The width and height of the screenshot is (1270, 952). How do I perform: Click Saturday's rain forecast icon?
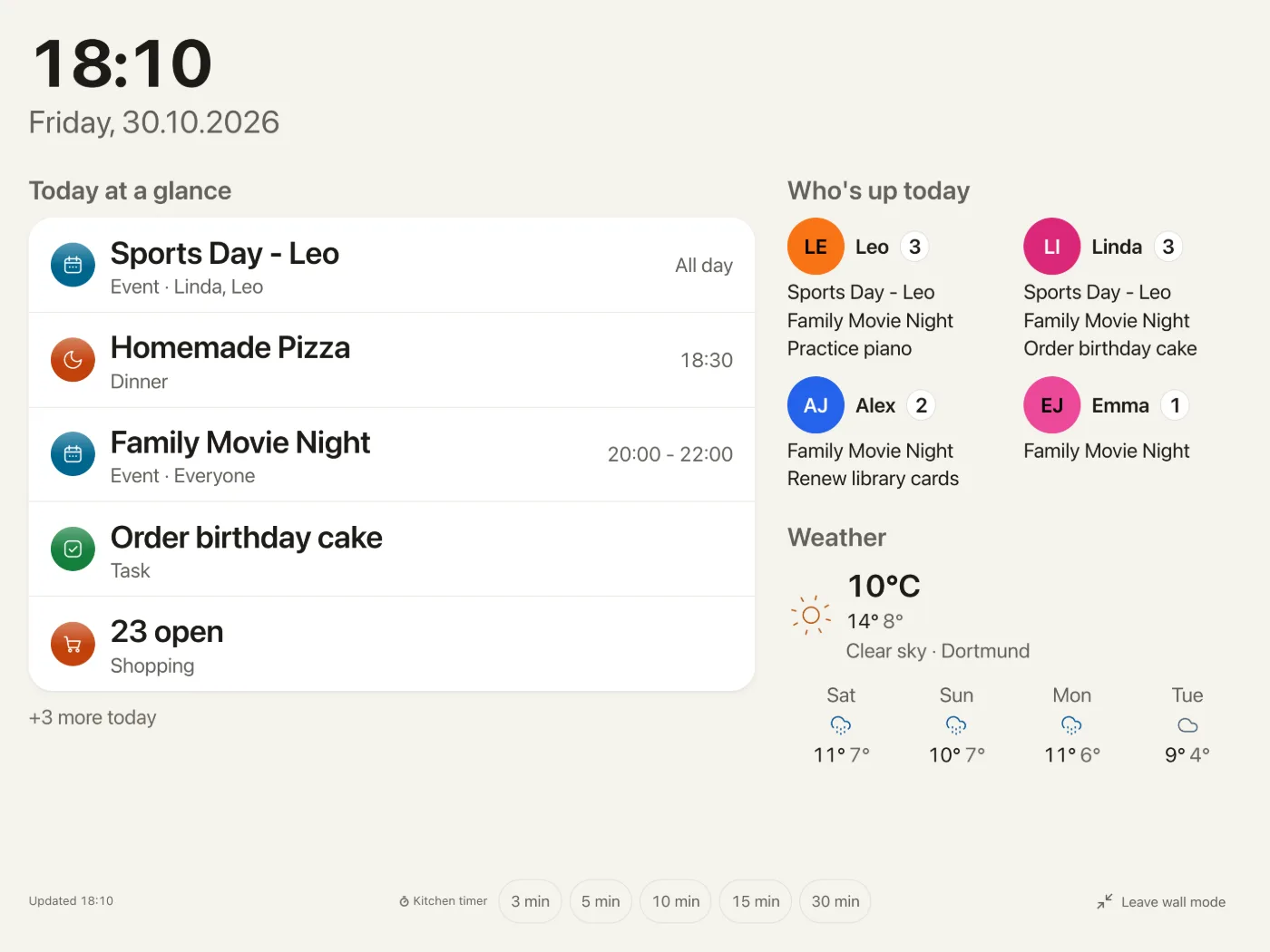(x=841, y=725)
